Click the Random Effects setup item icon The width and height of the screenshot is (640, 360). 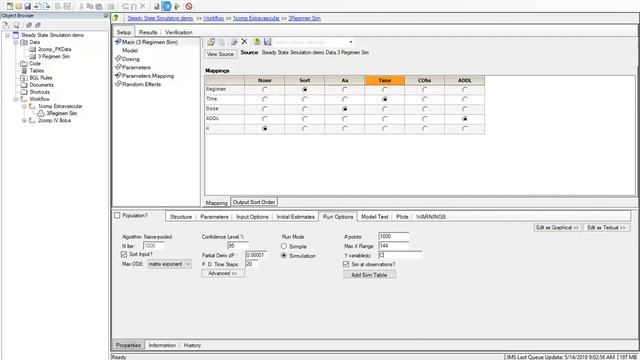pyautogui.click(x=118, y=84)
